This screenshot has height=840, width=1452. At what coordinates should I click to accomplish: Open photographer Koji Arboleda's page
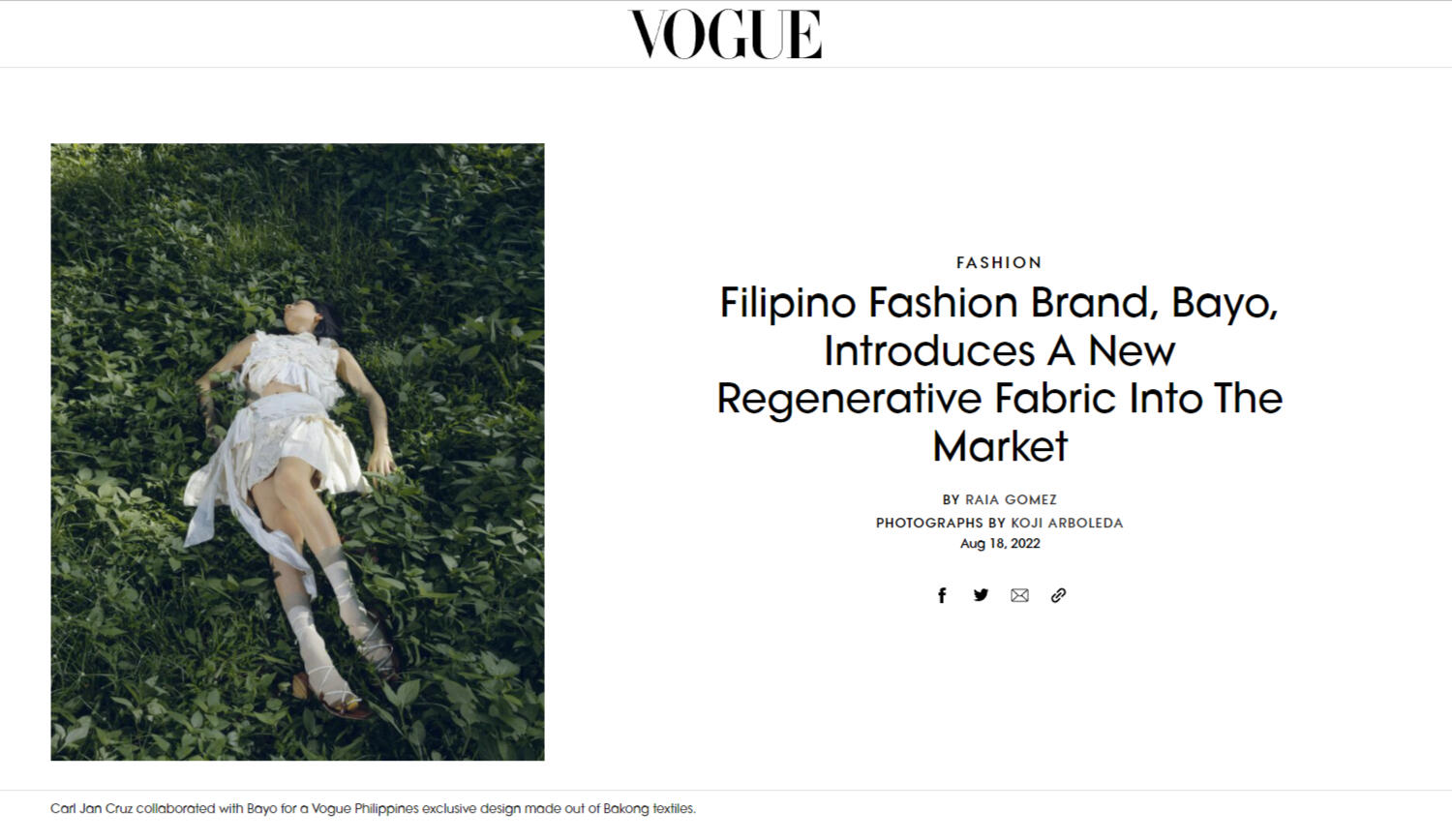tap(1067, 523)
